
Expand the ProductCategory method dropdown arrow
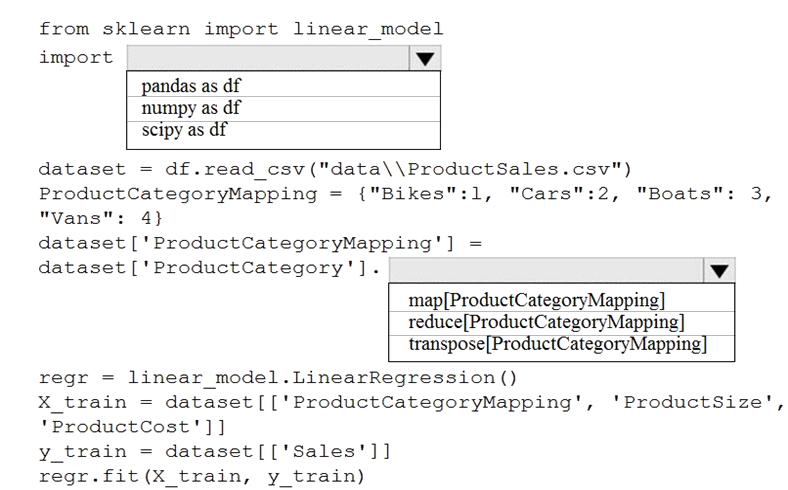click(719, 270)
